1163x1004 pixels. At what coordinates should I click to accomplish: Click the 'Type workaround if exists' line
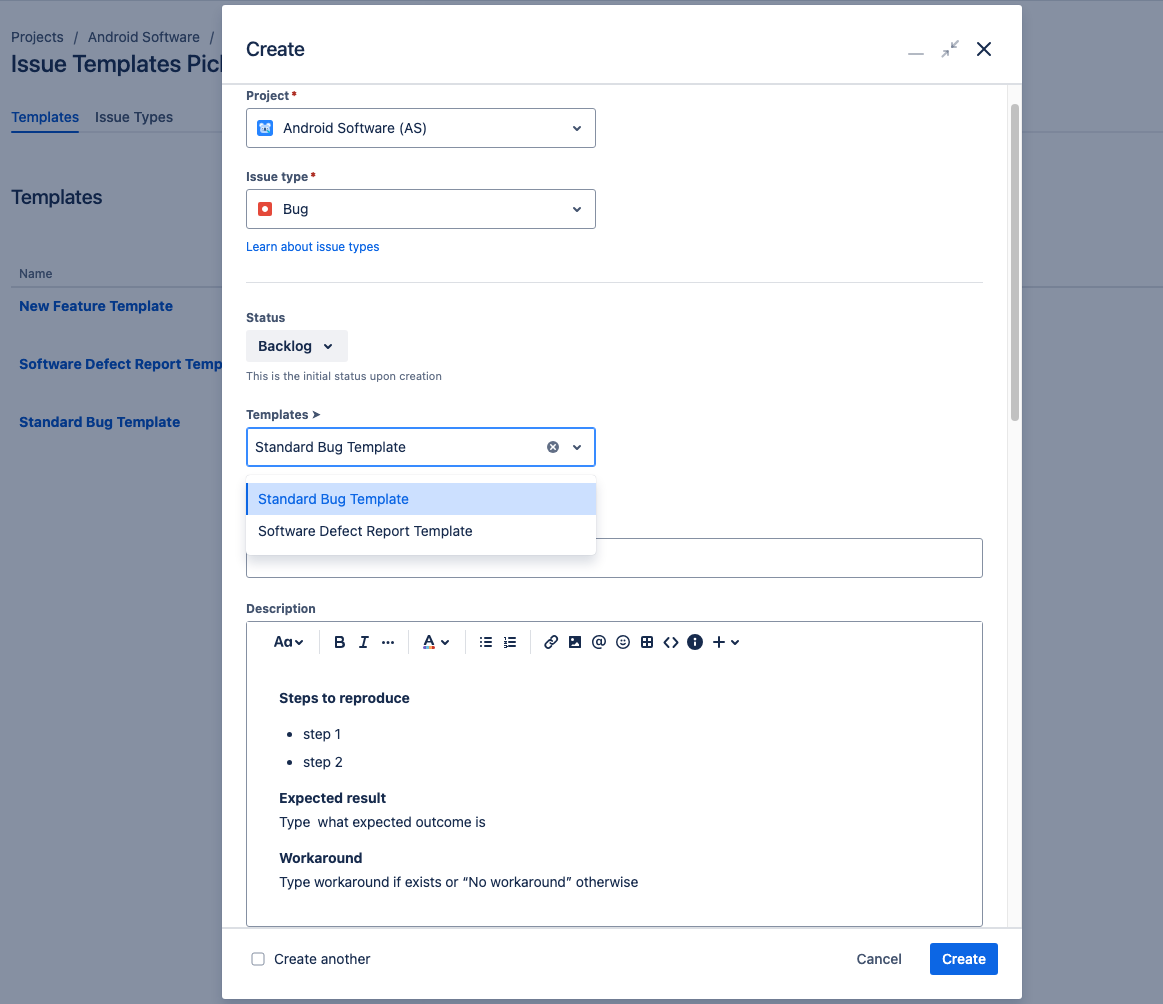click(x=458, y=882)
